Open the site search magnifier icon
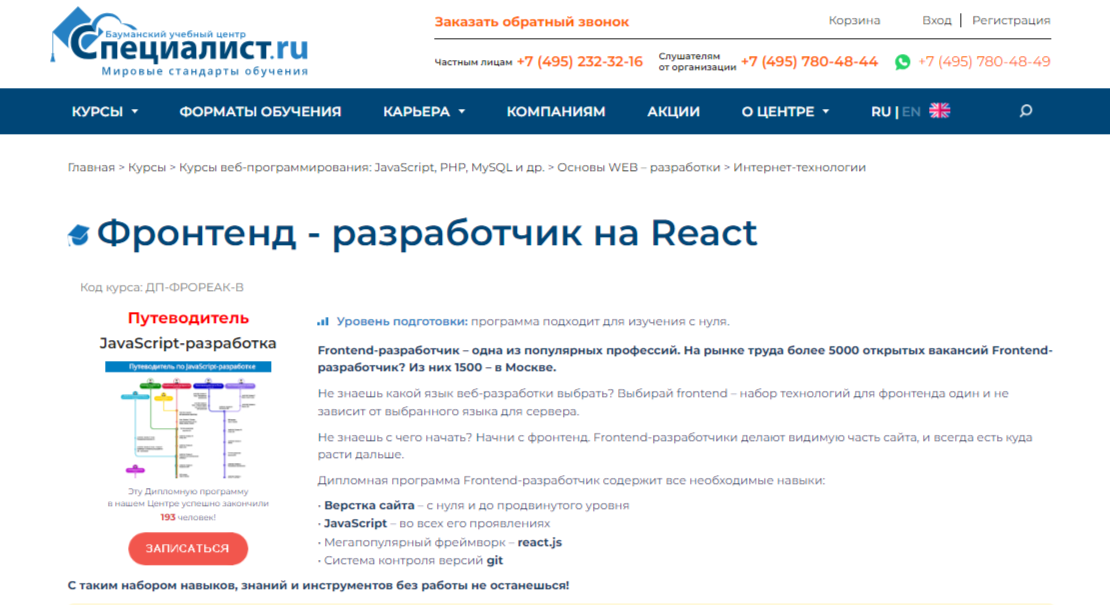This screenshot has width=1110, height=605. [1025, 111]
